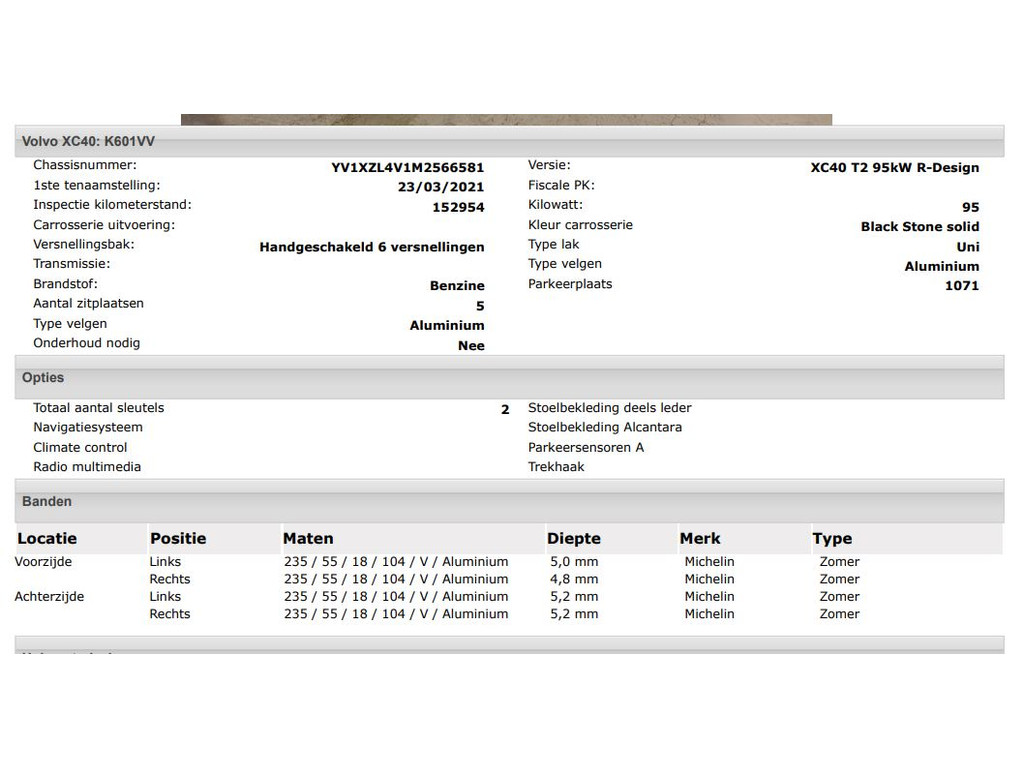The height and width of the screenshot is (768, 1024).
Task: Click the Banden section header
Action: pos(509,502)
